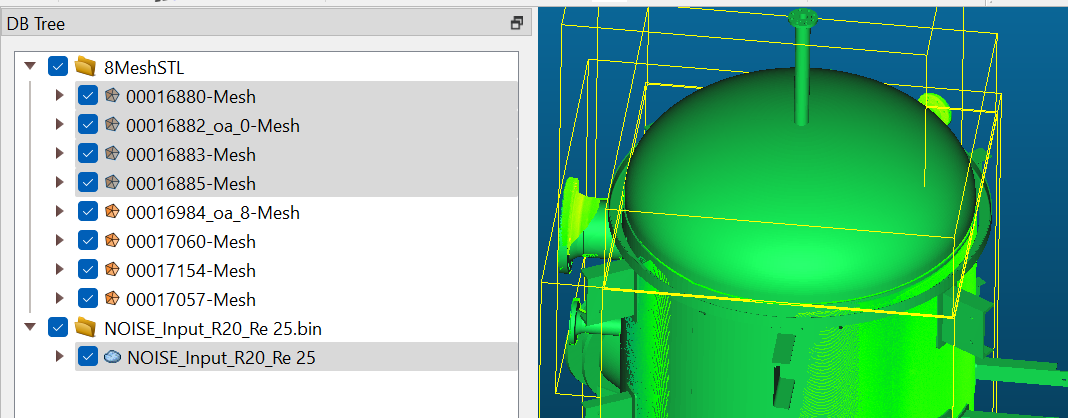The height and width of the screenshot is (418, 1068).
Task: Toggle visibility checkbox of 00017057-Mesh
Action: (x=87, y=299)
